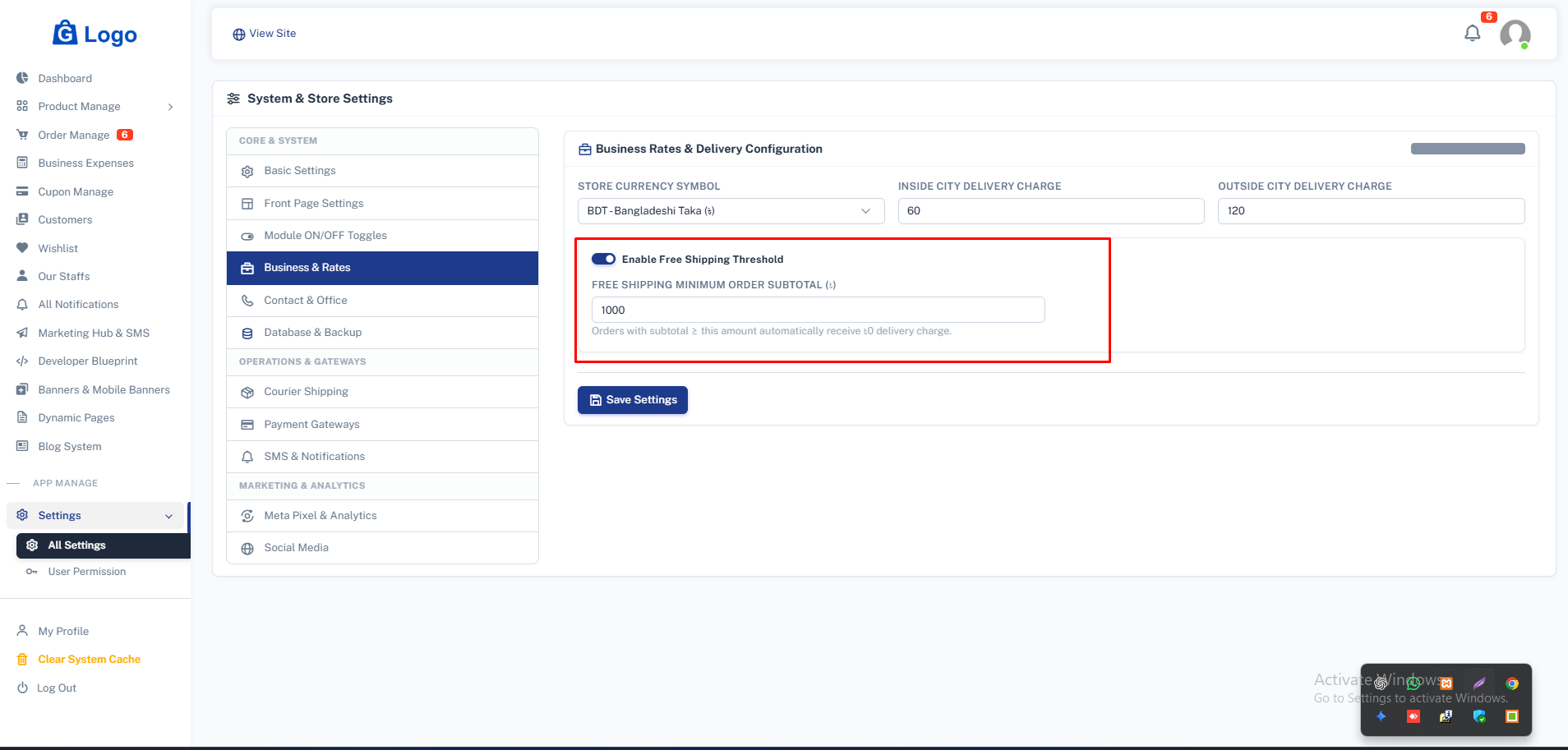Click the user avatar profile icon

1515,35
